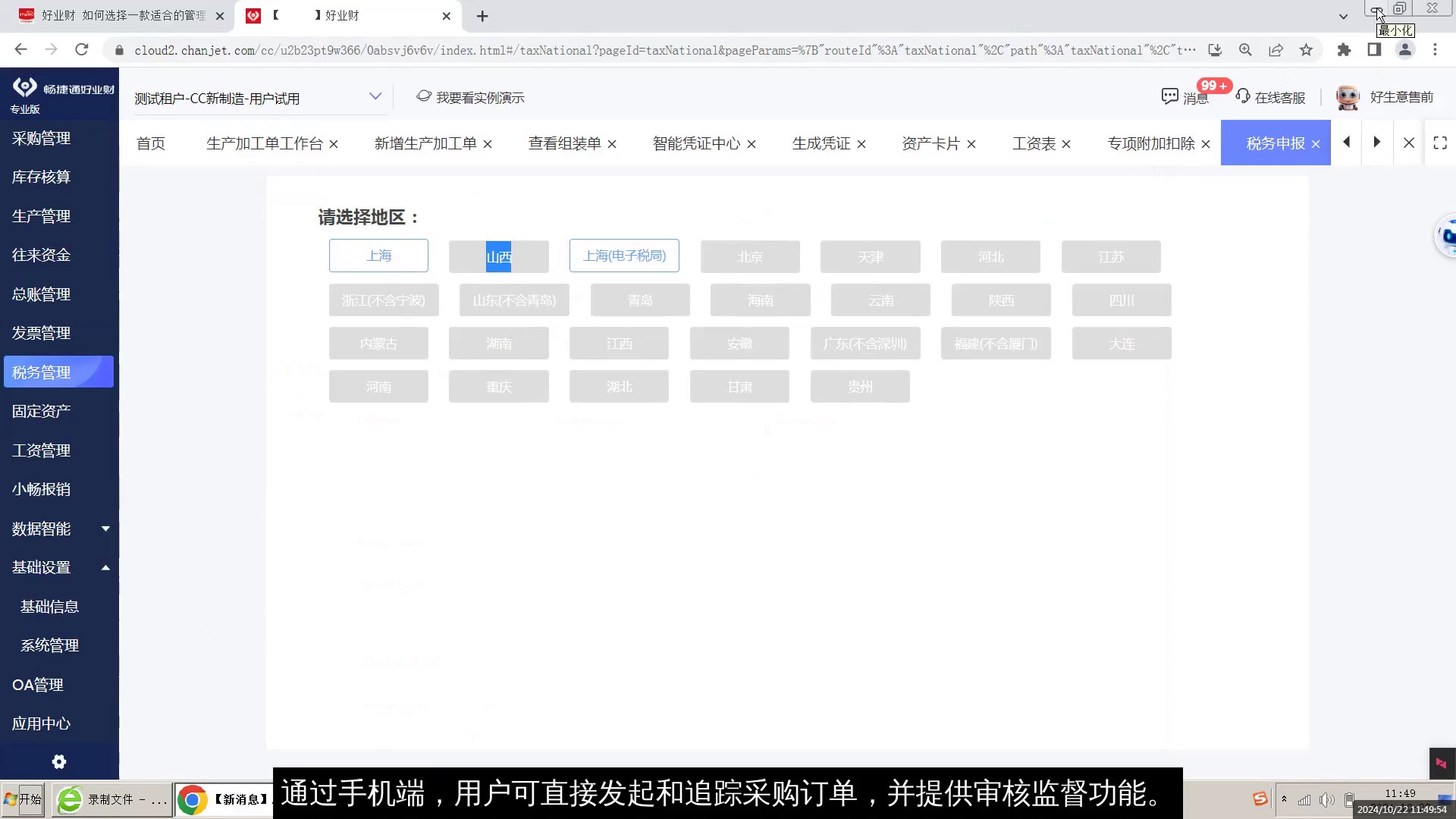Switch to the 智能凭证中心 tab
The width and height of the screenshot is (1456, 819).
[695, 143]
